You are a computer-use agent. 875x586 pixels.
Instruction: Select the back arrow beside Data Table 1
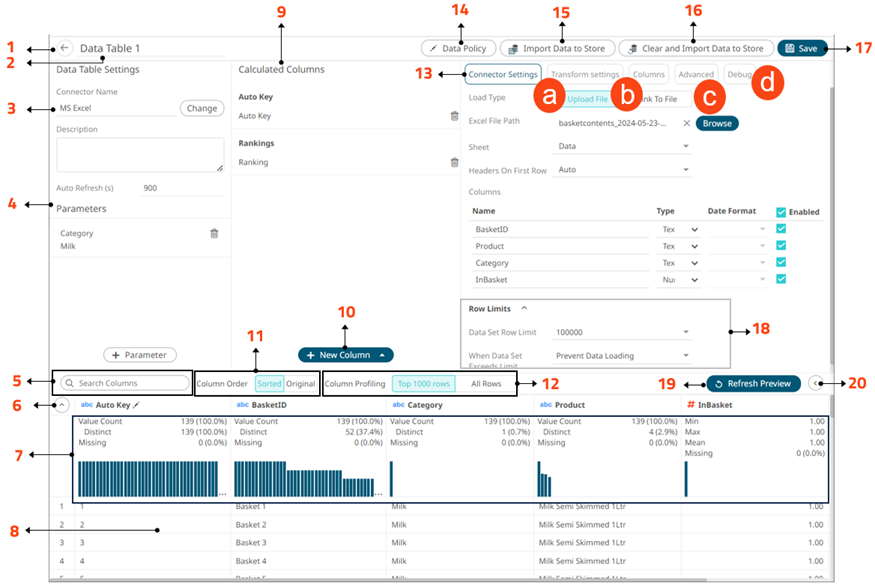coord(62,46)
